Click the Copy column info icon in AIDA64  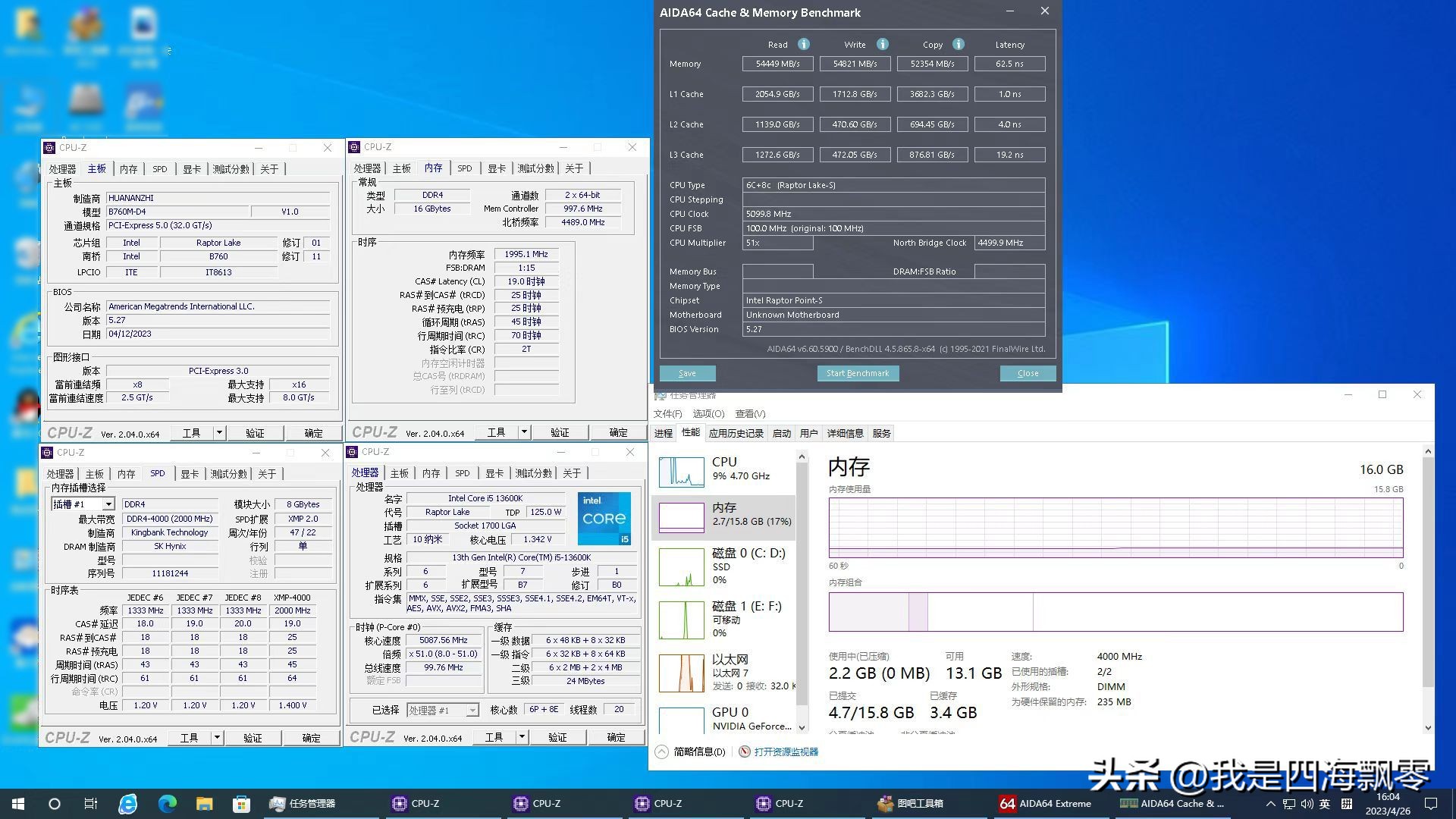(960, 44)
